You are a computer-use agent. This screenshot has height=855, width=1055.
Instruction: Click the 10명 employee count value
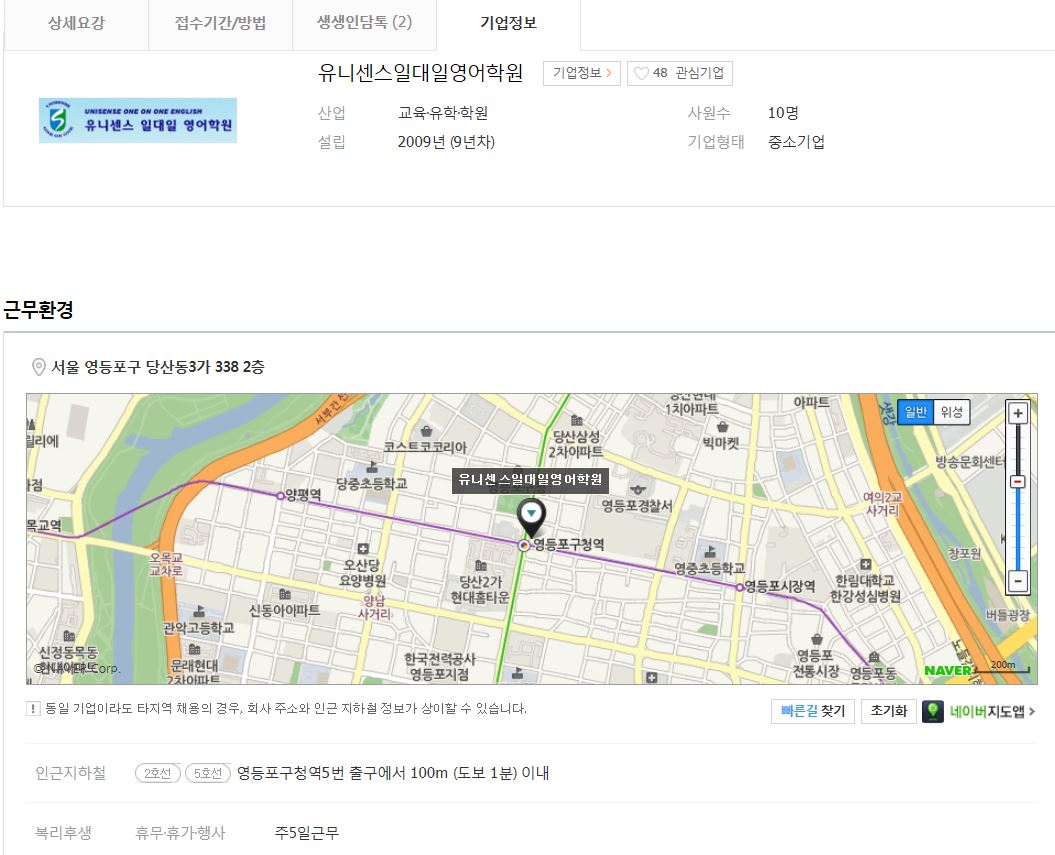point(783,113)
